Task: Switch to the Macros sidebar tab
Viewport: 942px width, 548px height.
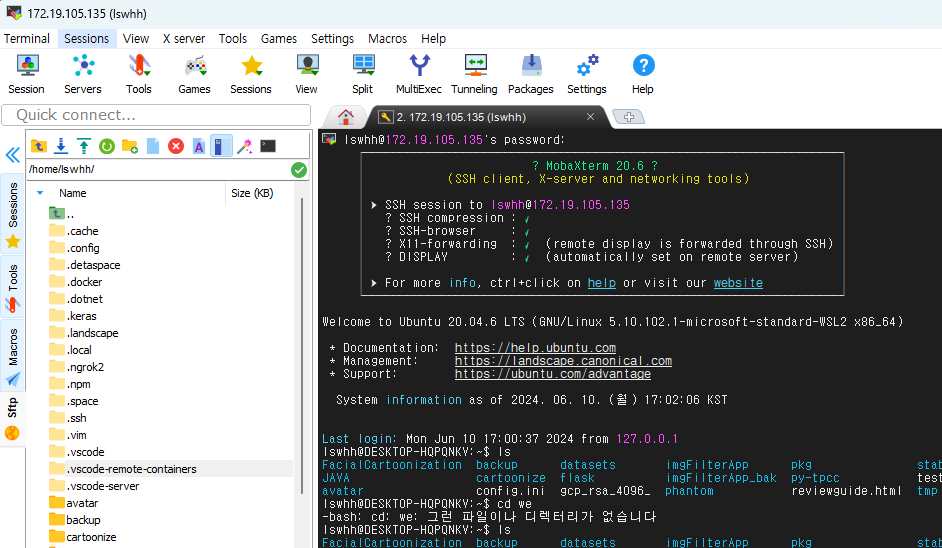Action: pyautogui.click(x=13, y=356)
